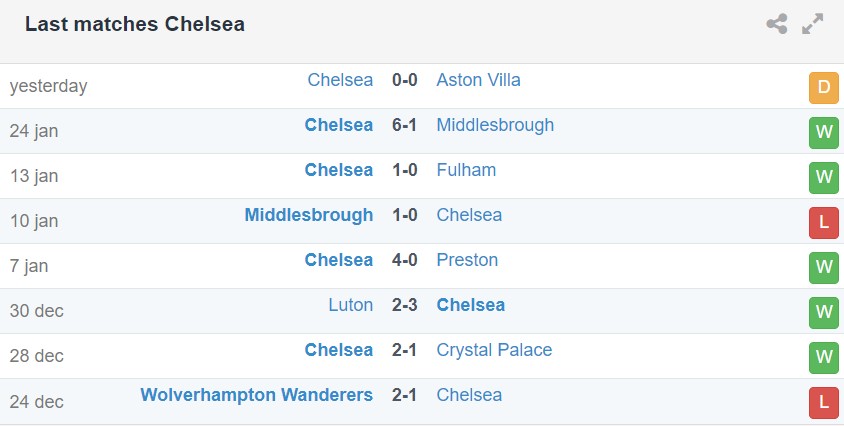Click the W badge for the Luton match

(x=823, y=312)
